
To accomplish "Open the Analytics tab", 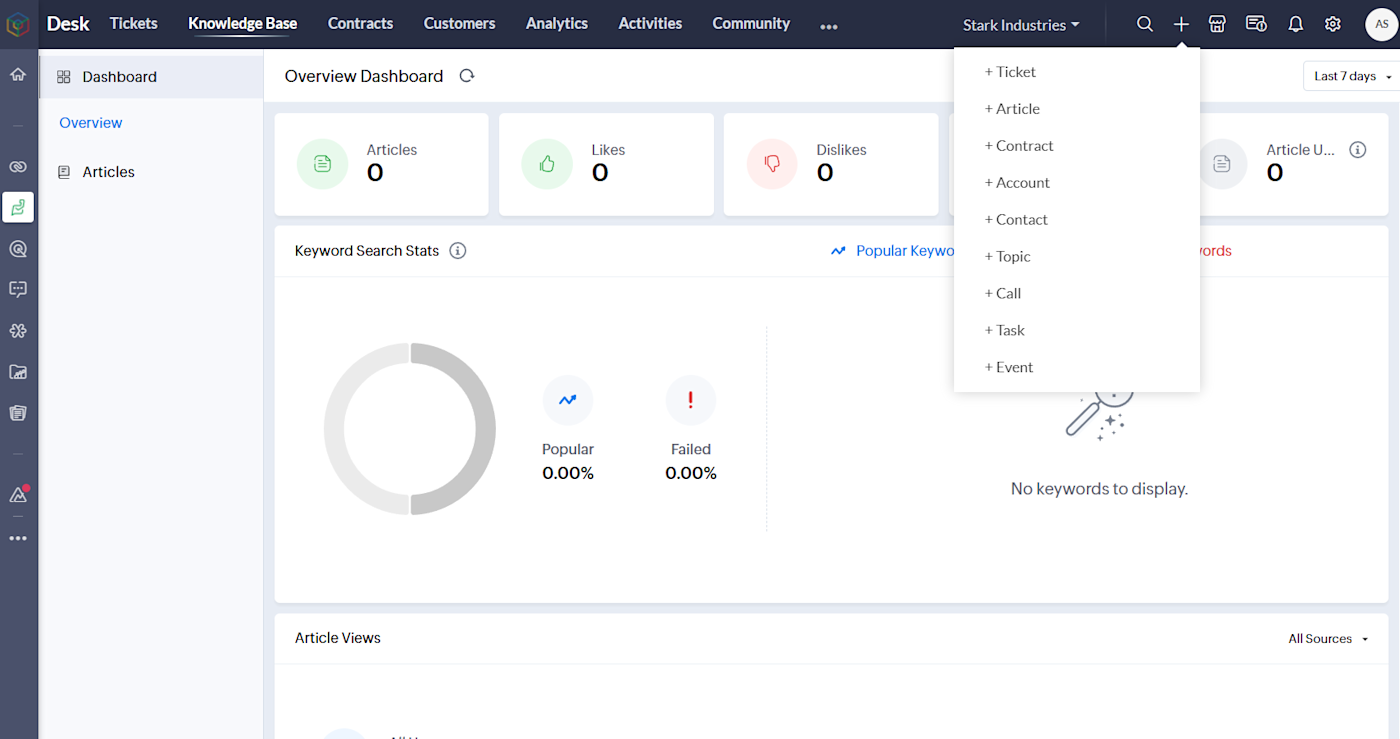I will tap(557, 23).
